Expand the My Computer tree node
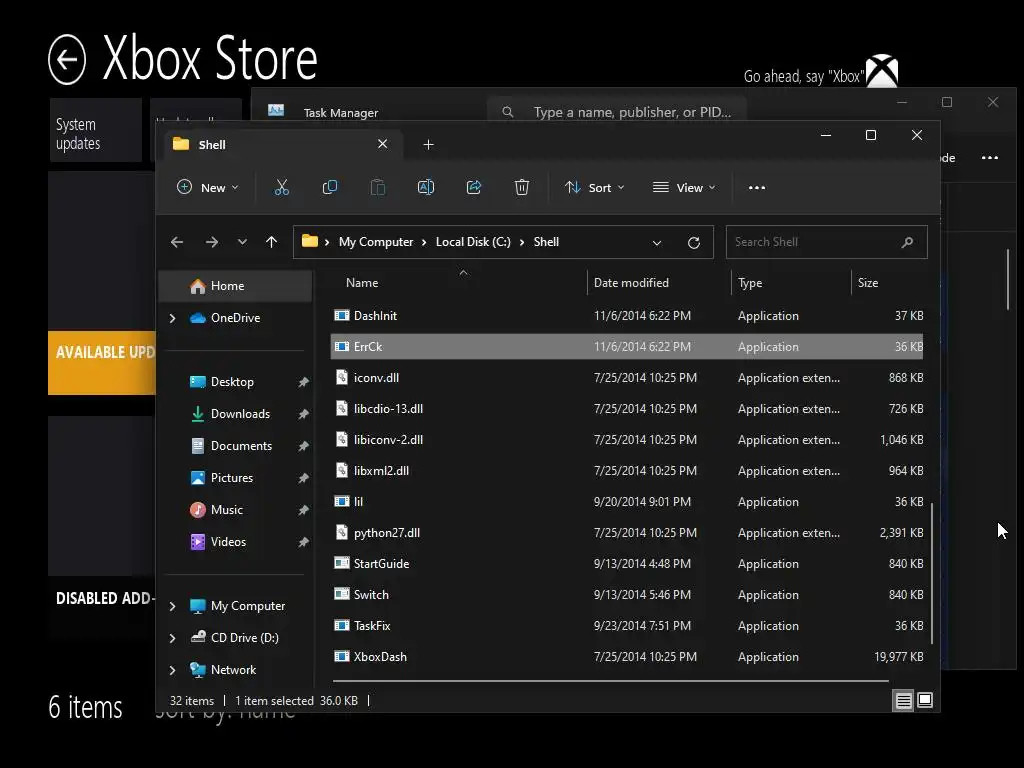 pyautogui.click(x=172, y=606)
